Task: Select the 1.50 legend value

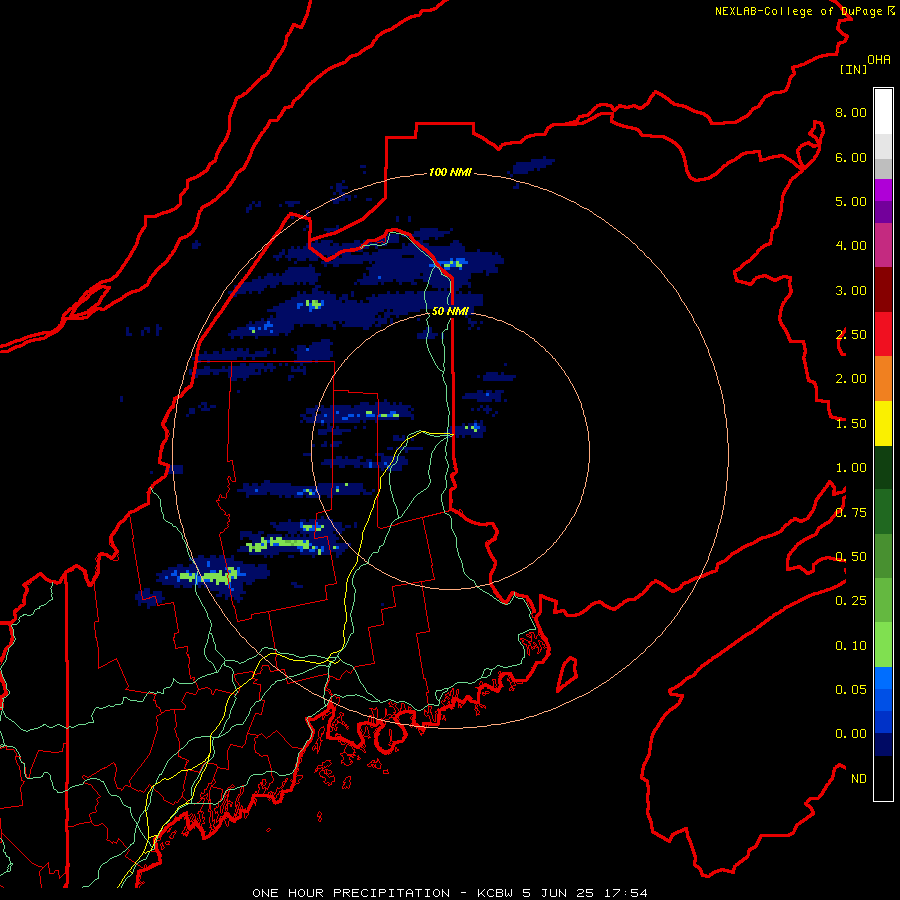Action: [x=851, y=424]
